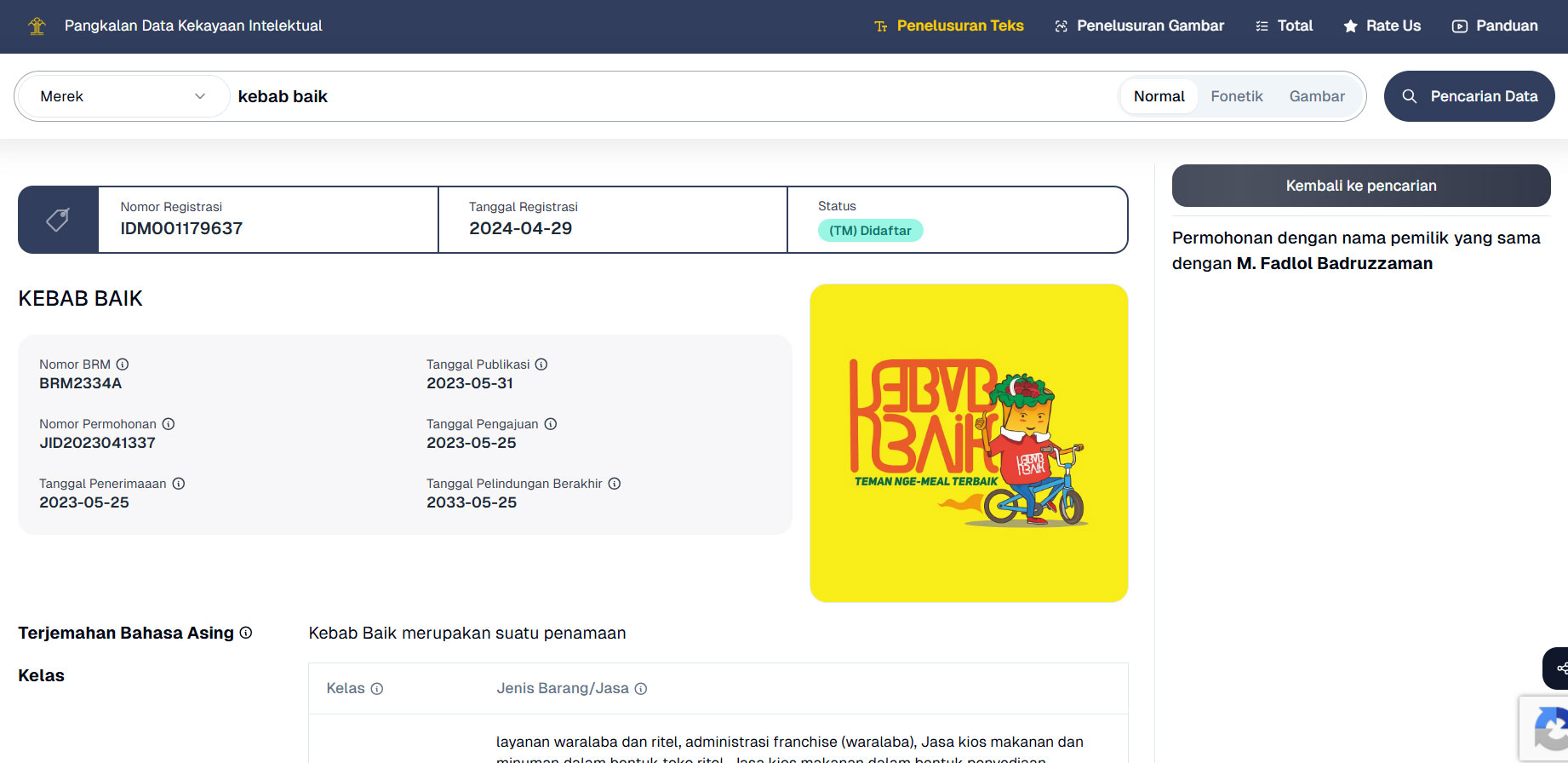
Task: Click the reCAPTCHA badge
Action: point(1544,729)
